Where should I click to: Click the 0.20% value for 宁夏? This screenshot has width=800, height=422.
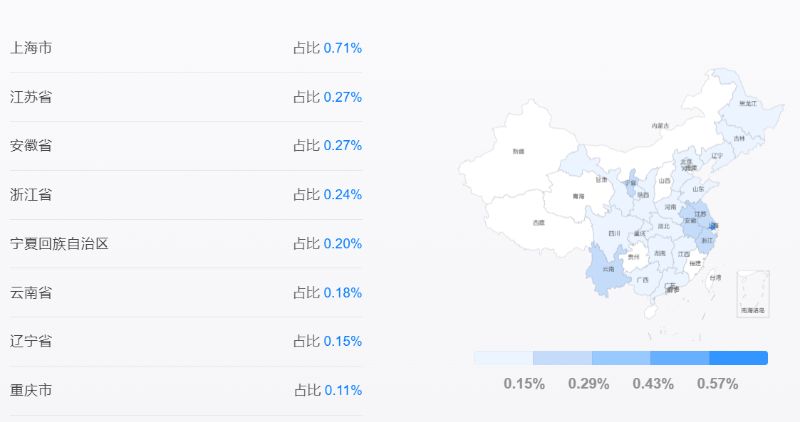[342, 244]
